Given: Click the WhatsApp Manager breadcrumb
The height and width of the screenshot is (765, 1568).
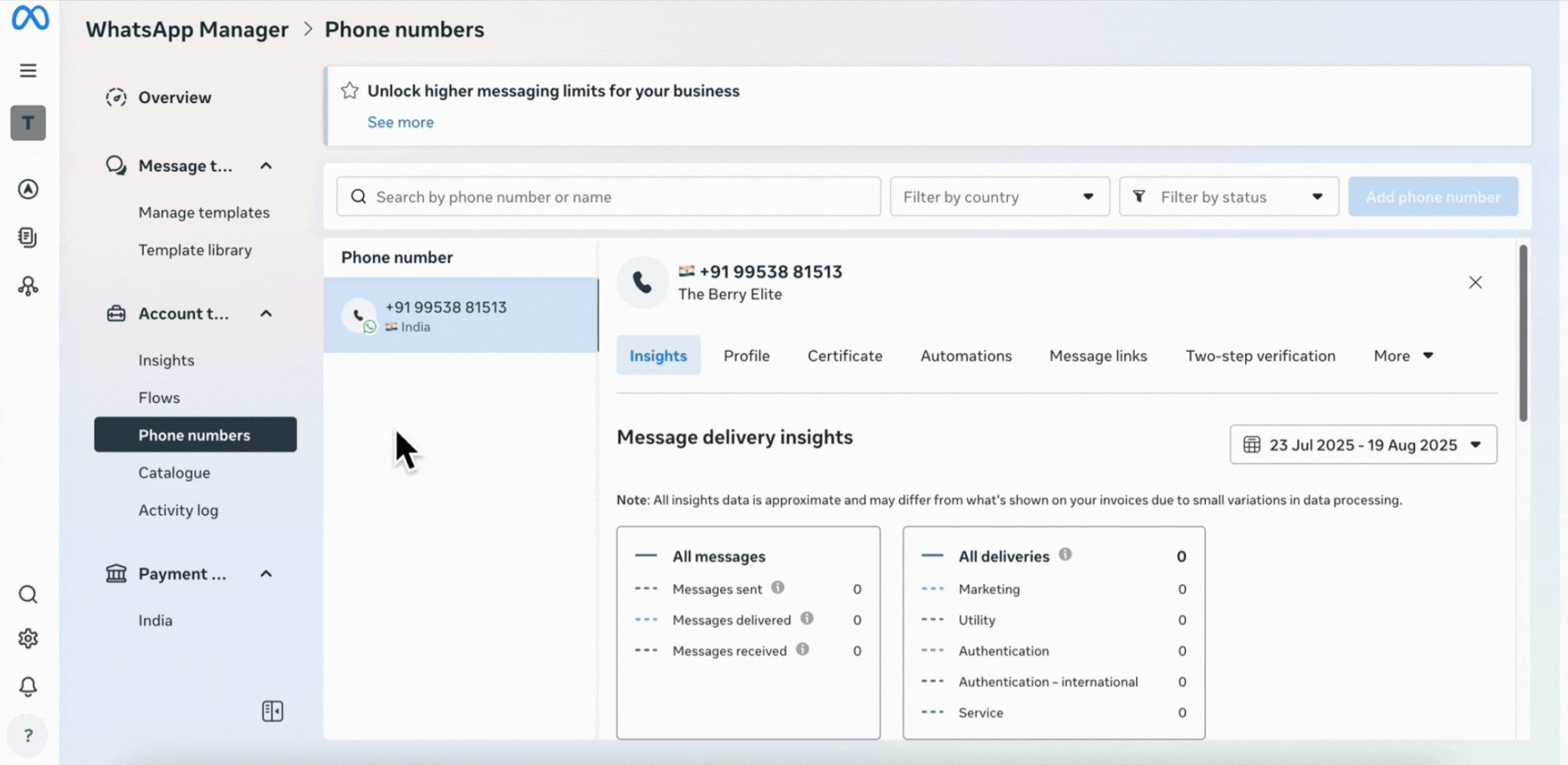Looking at the screenshot, I should (186, 29).
